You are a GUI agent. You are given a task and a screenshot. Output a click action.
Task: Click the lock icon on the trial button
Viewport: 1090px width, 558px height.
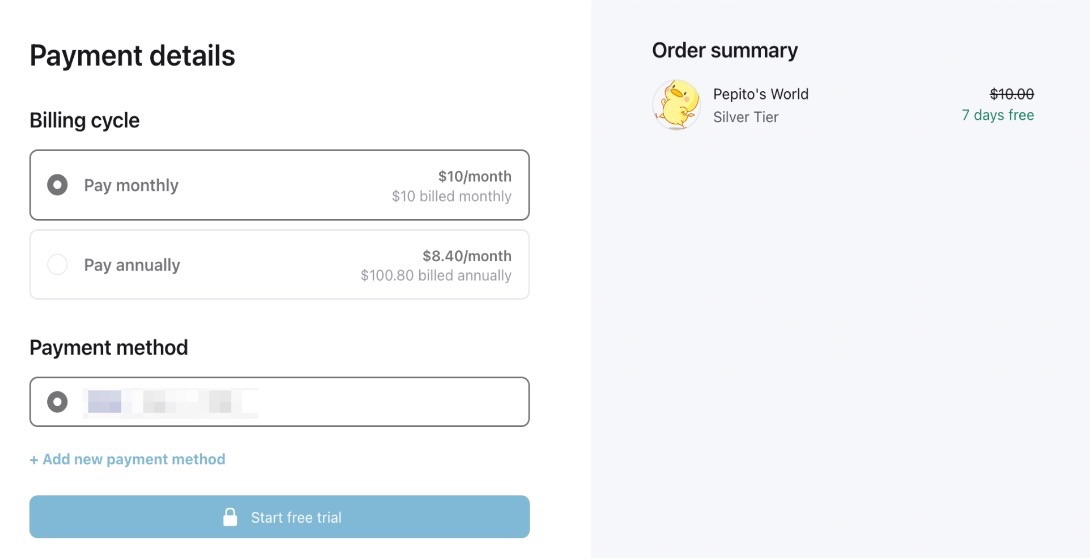pos(230,517)
